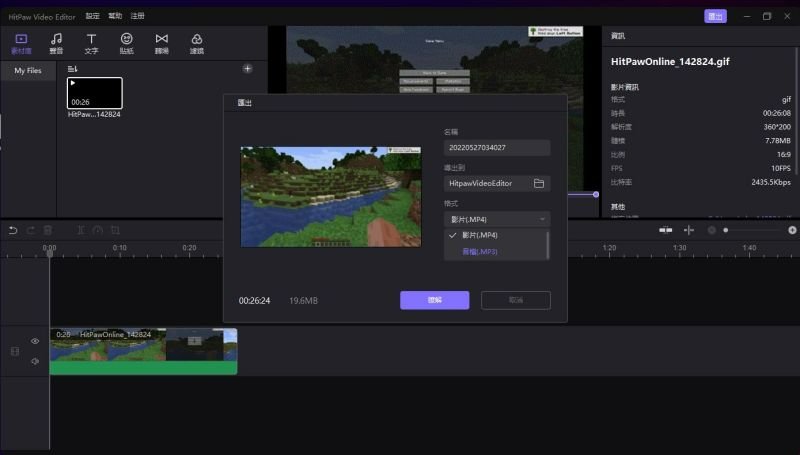Viewport: 800px width, 455px height.
Task: Open the register menu in the title bar
Action: pyautogui.click(x=138, y=16)
